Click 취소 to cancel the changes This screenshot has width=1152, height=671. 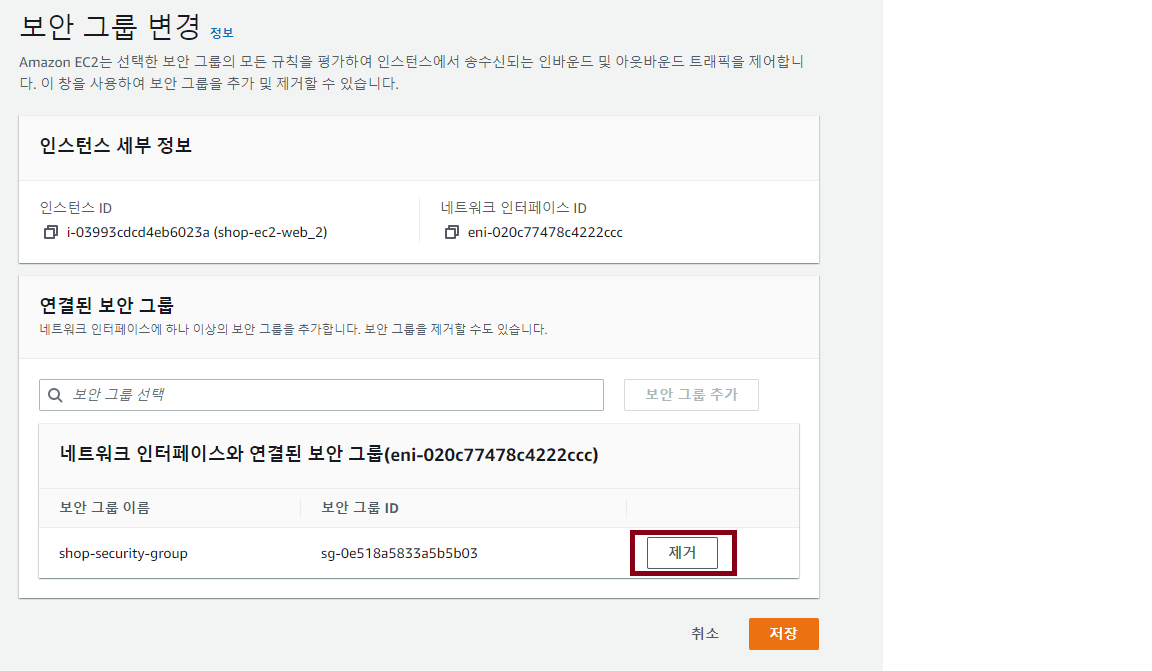tap(705, 634)
